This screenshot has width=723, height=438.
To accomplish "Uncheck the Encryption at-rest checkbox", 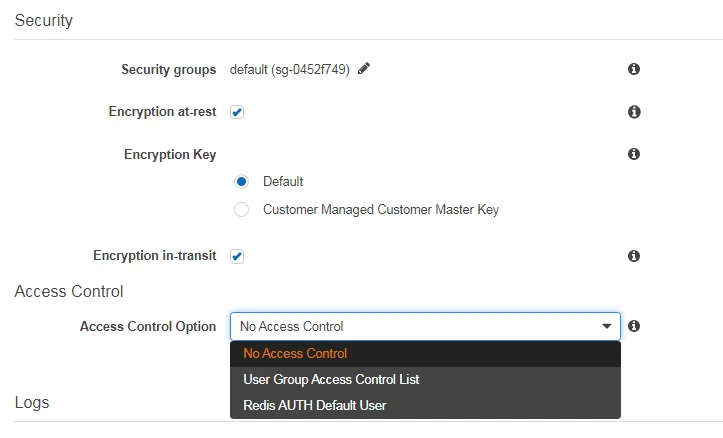I will pyautogui.click(x=237, y=112).
